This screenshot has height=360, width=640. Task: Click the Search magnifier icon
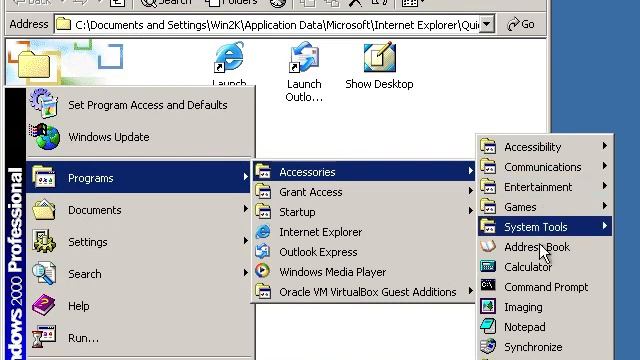pyautogui.click(x=44, y=273)
